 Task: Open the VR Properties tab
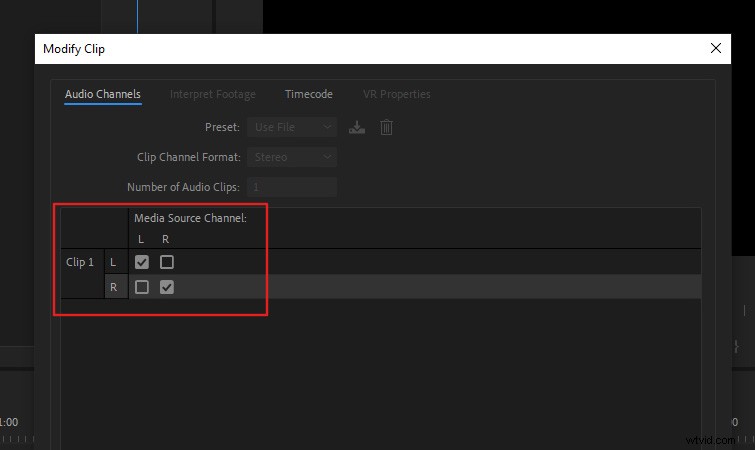(397, 94)
